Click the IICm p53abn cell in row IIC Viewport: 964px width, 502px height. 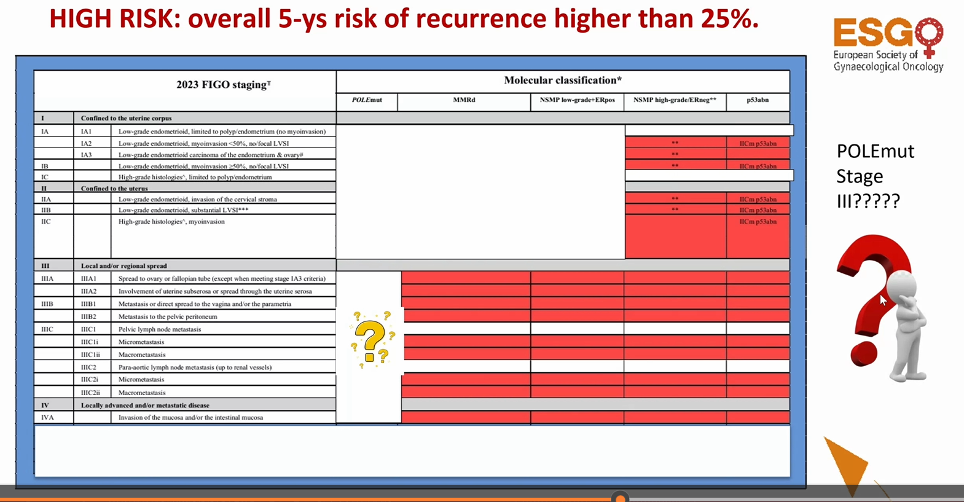pyautogui.click(x=757, y=237)
